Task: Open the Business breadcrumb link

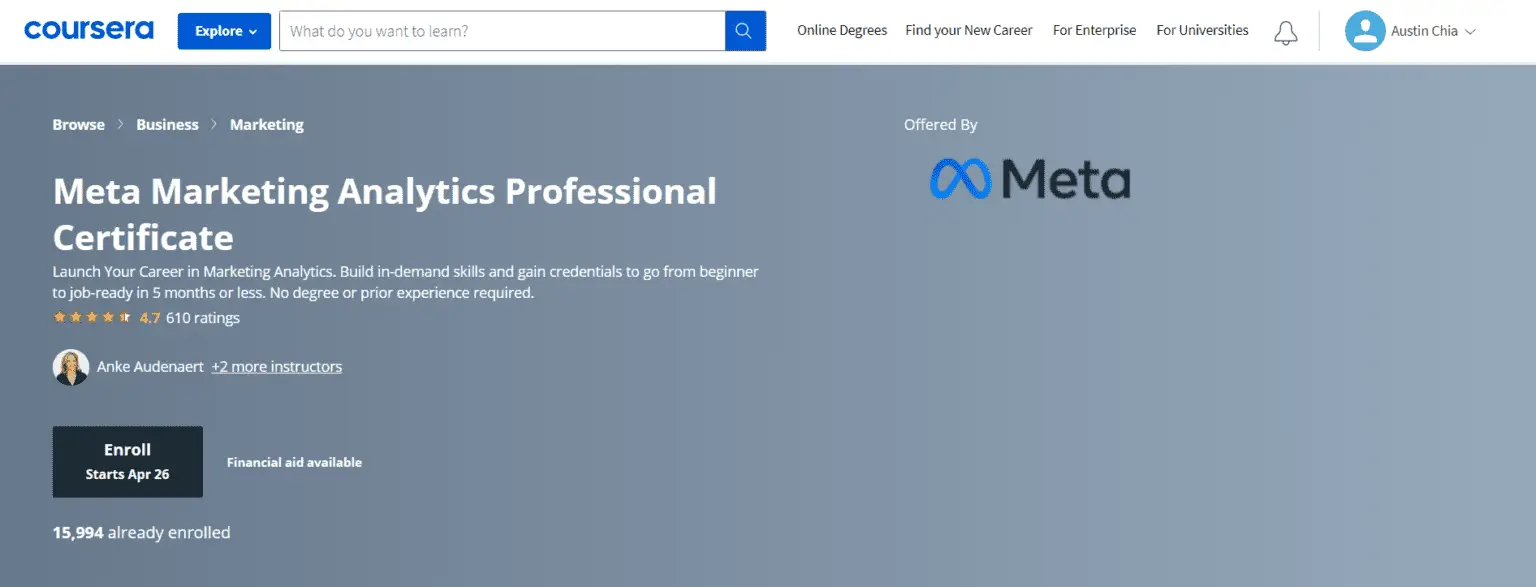Action: [166, 124]
